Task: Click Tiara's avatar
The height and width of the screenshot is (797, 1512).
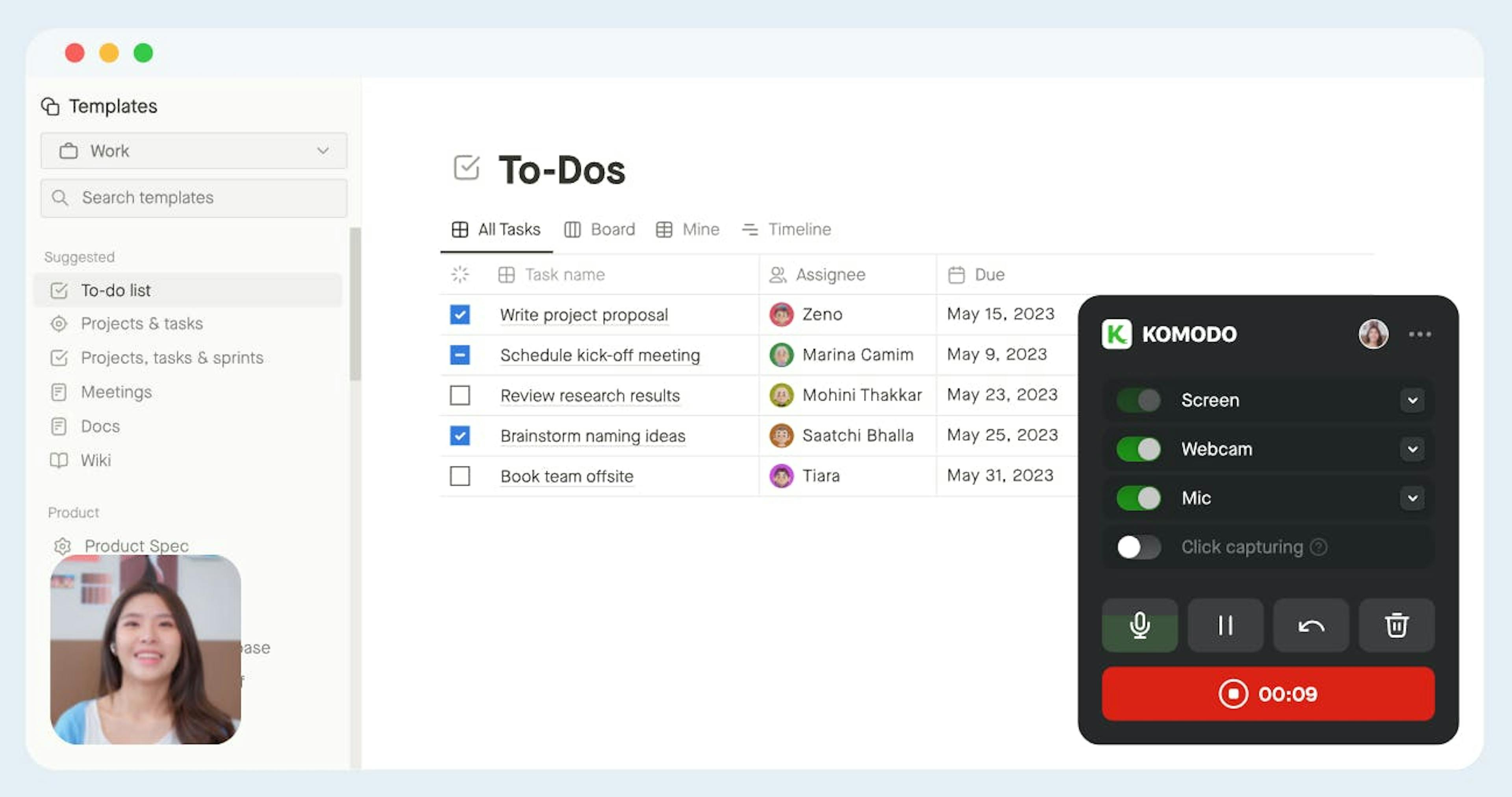Action: (x=781, y=476)
